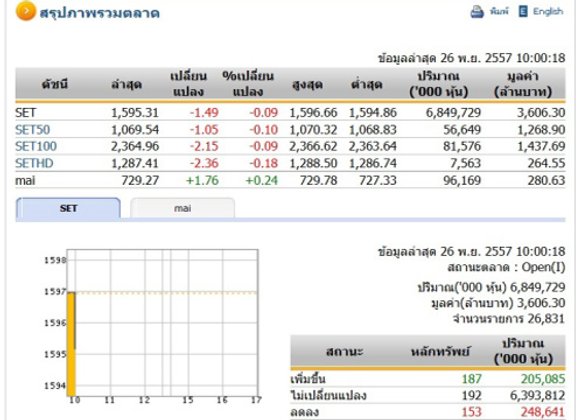Click the English language icon
The image size is (583, 420).
point(523,11)
